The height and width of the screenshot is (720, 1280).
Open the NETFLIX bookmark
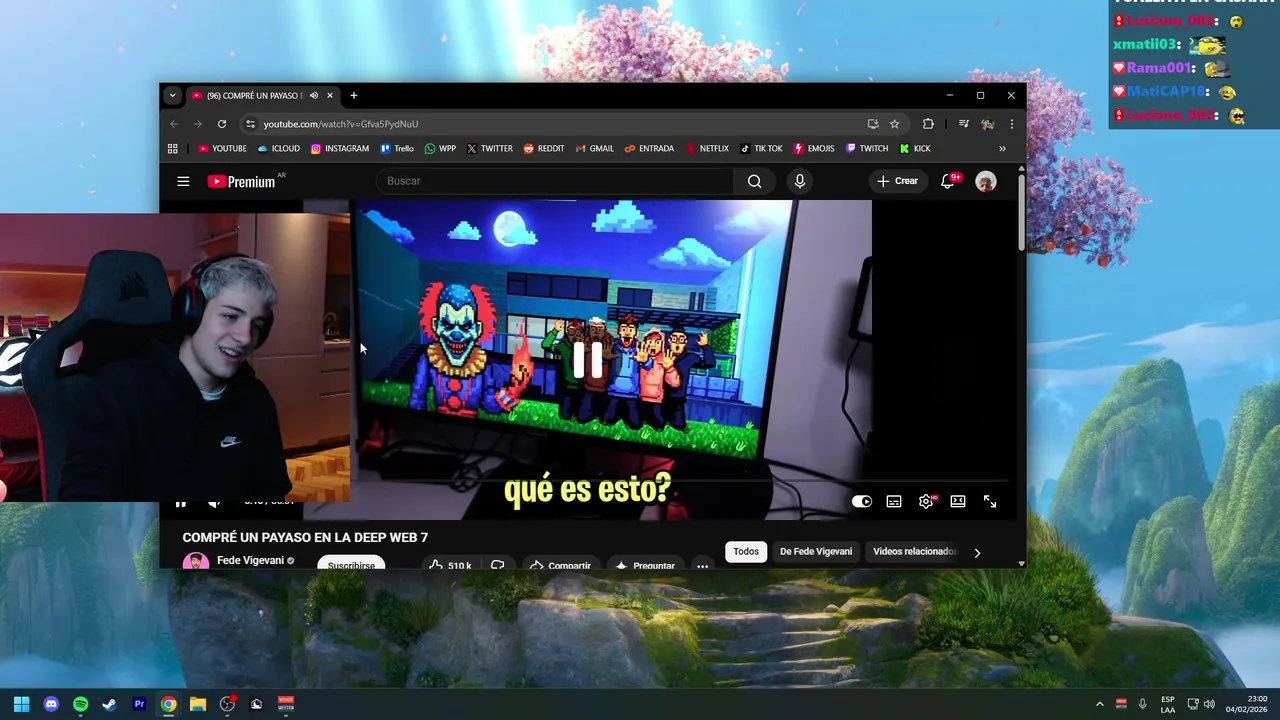tap(707, 149)
